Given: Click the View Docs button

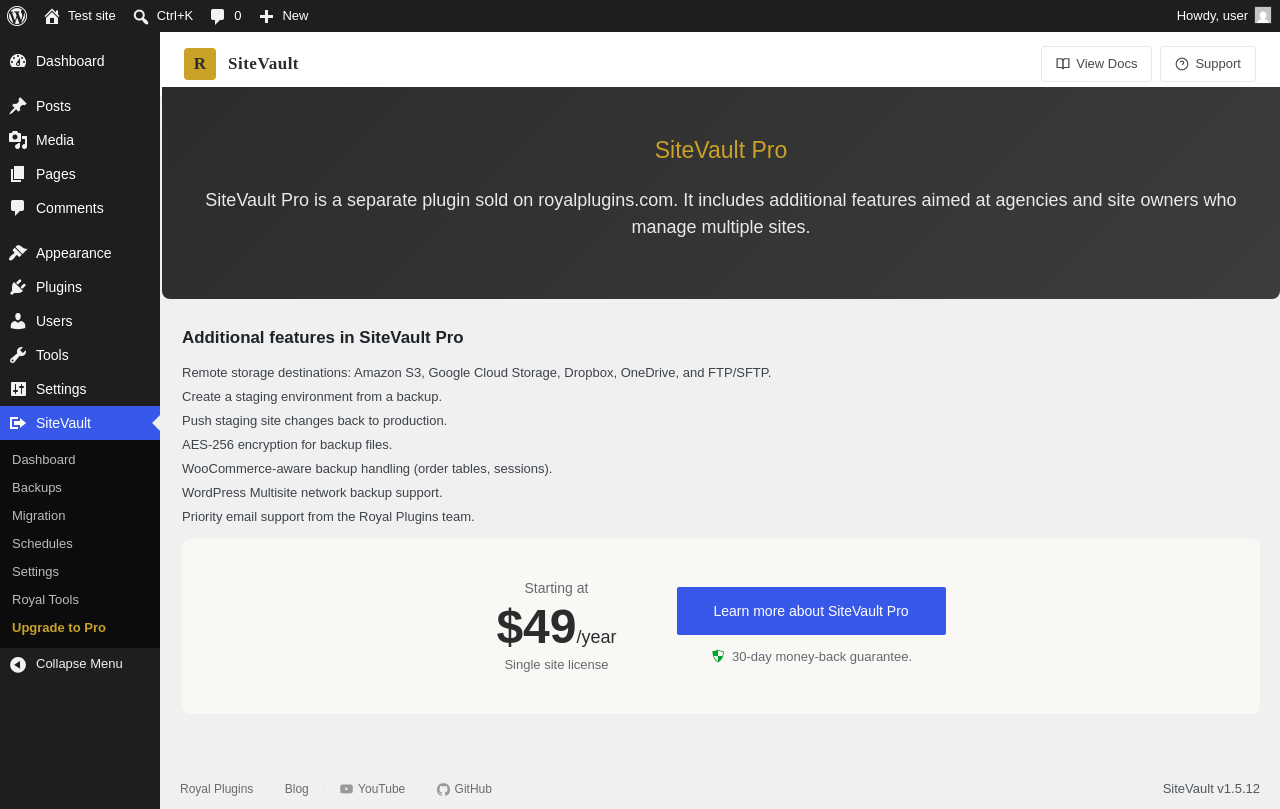Looking at the screenshot, I should 1096,64.
